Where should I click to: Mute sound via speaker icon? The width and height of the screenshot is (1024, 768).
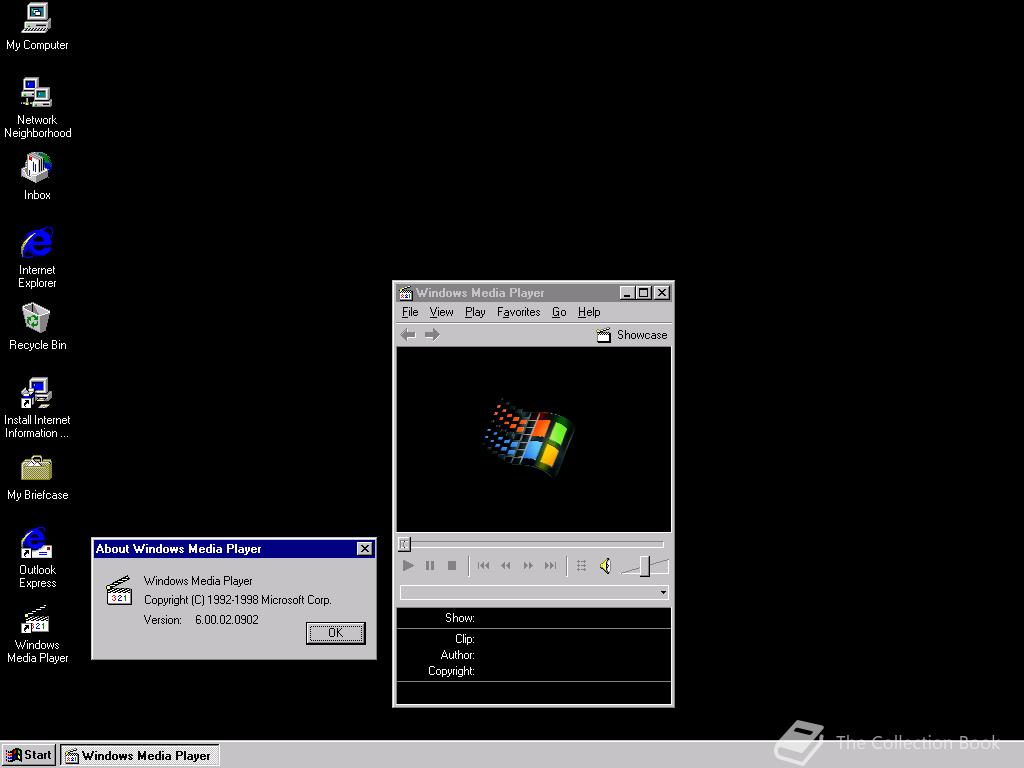point(605,566)
